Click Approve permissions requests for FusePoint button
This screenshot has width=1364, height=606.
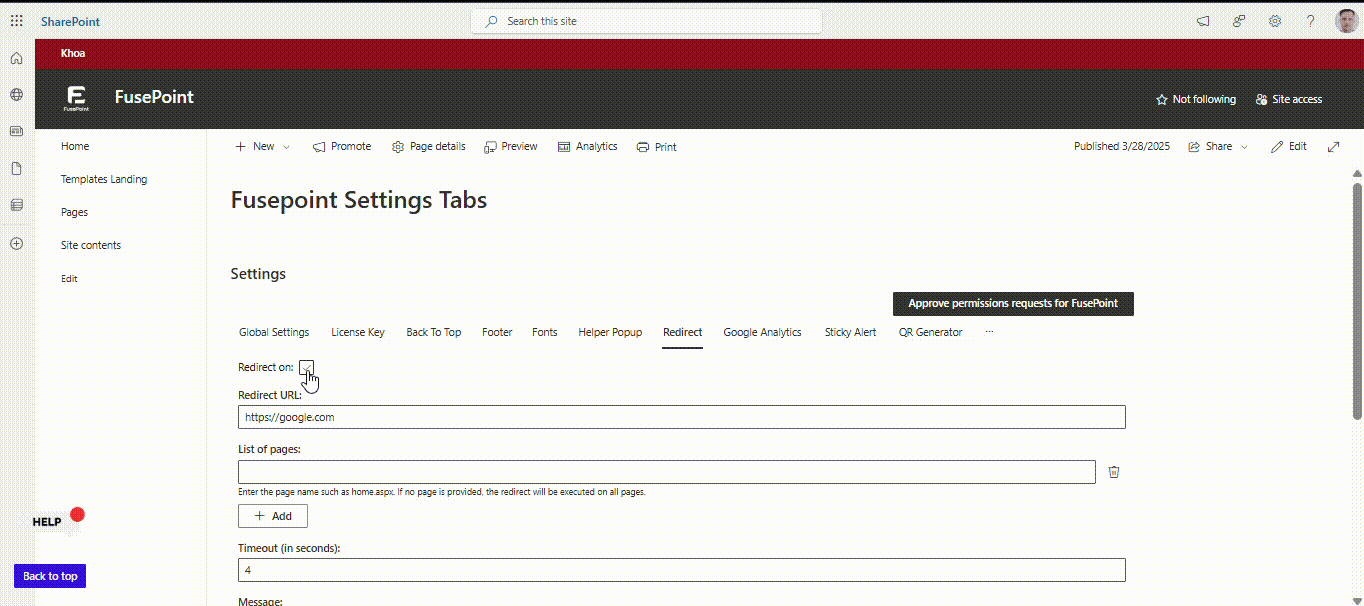click(1012, 303)
